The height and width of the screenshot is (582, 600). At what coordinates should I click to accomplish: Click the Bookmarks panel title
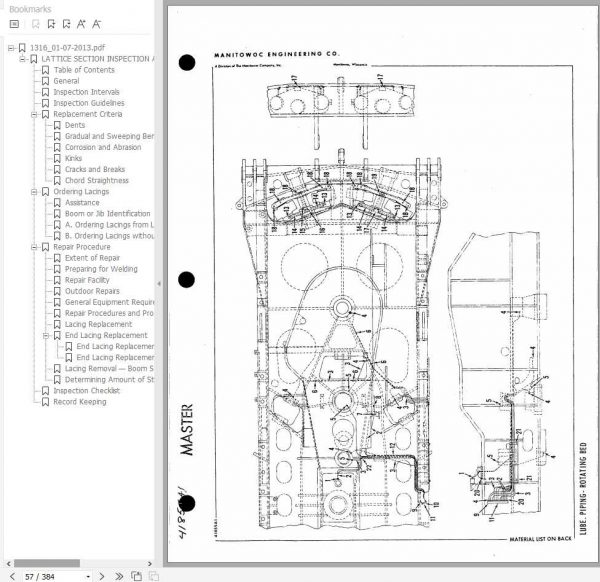(x=30, y=9)
